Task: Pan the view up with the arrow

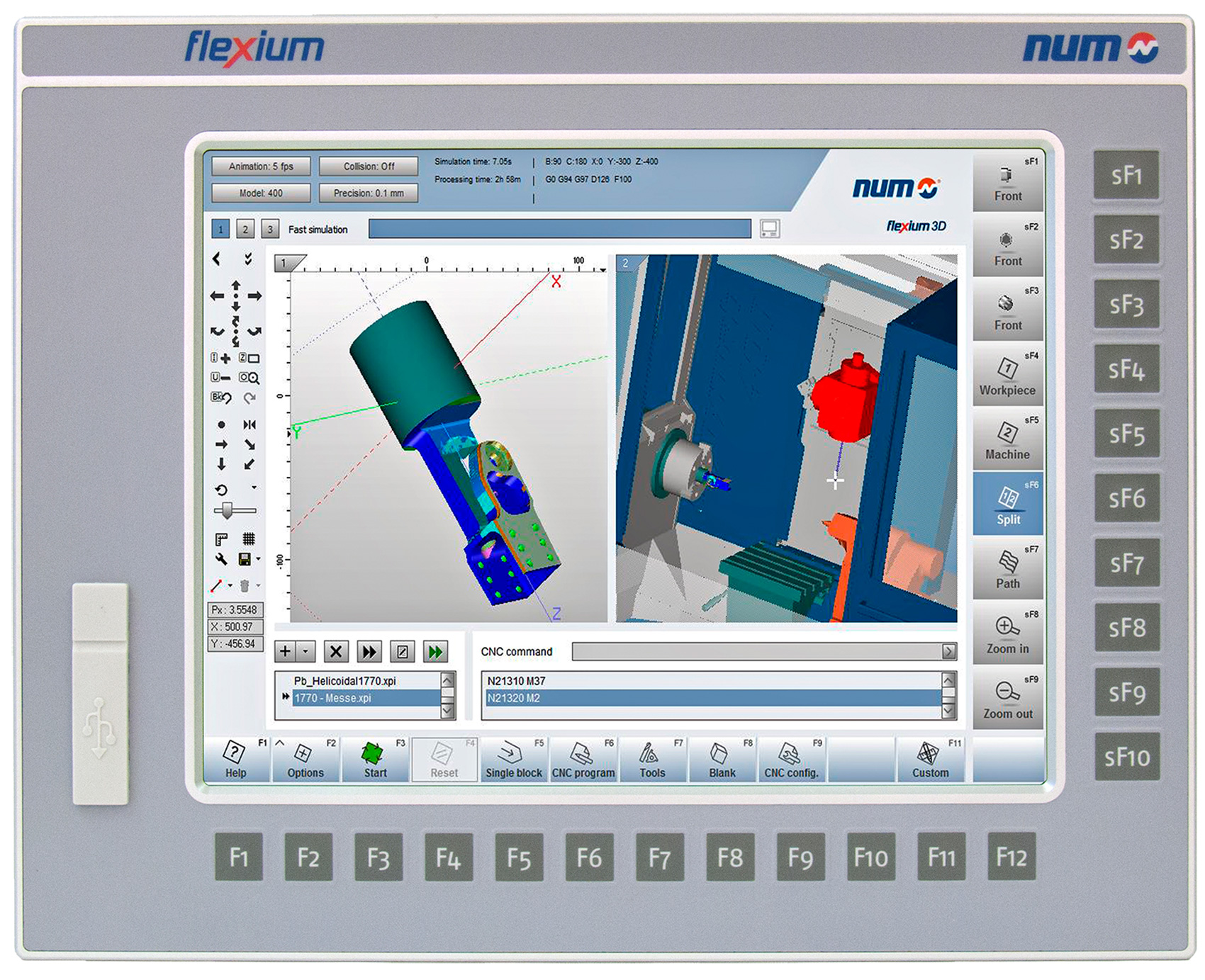Action: pyautogui.click(x=236, y=285)
